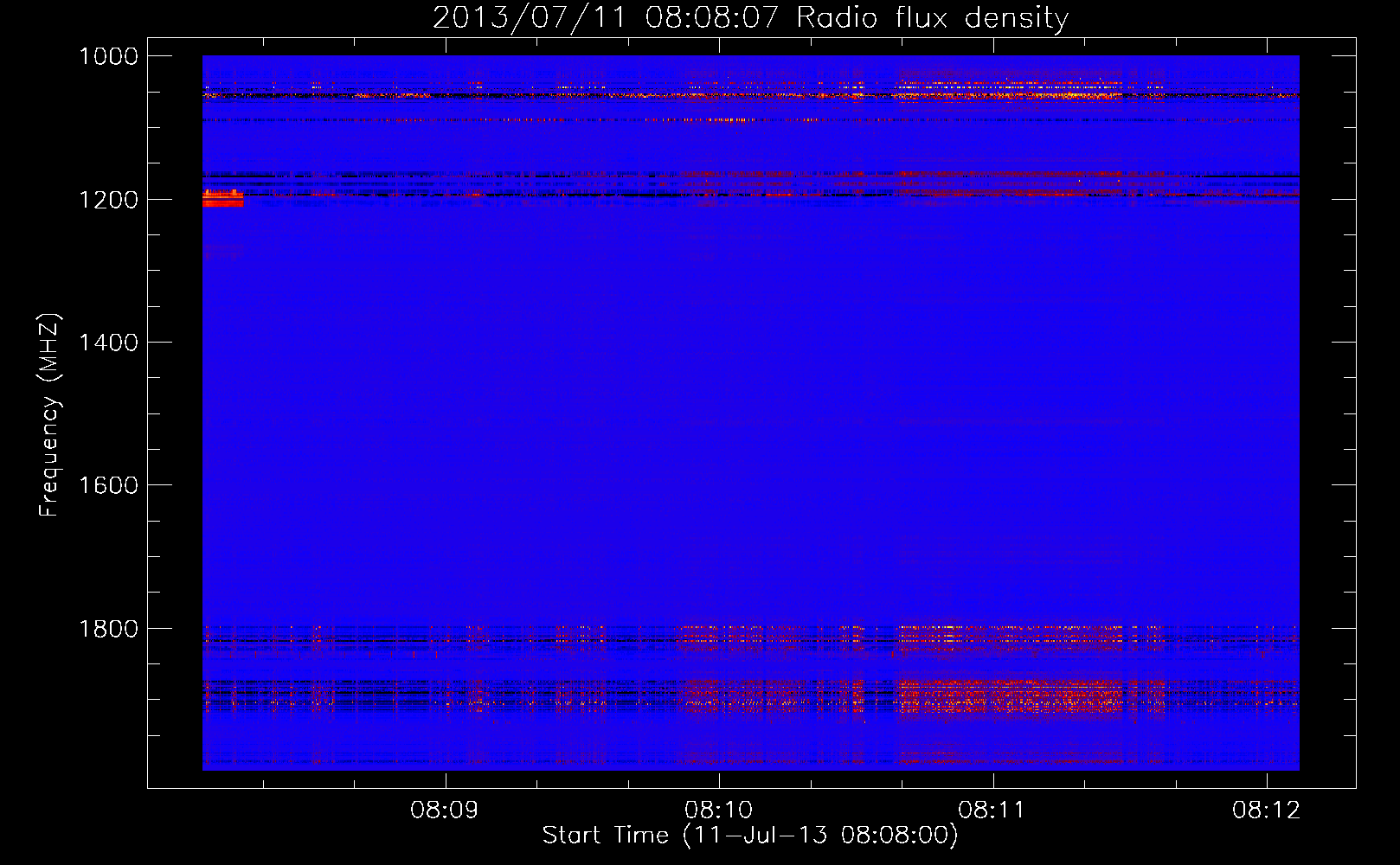Image resolution: width=1400 pixels, height=865 pixels.
Task: Click the 1400 frequency tick label
Action: click(x=108, y=343)
